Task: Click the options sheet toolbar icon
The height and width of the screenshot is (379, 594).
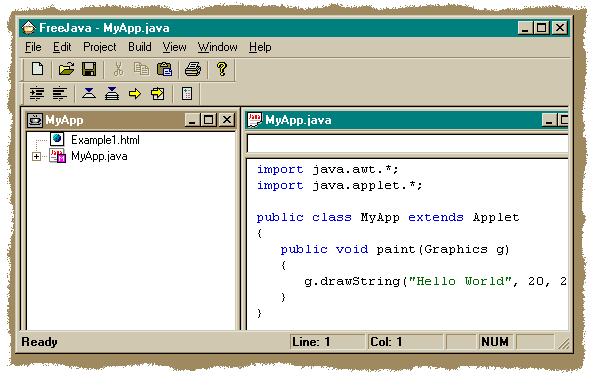Action: point(187,93)
